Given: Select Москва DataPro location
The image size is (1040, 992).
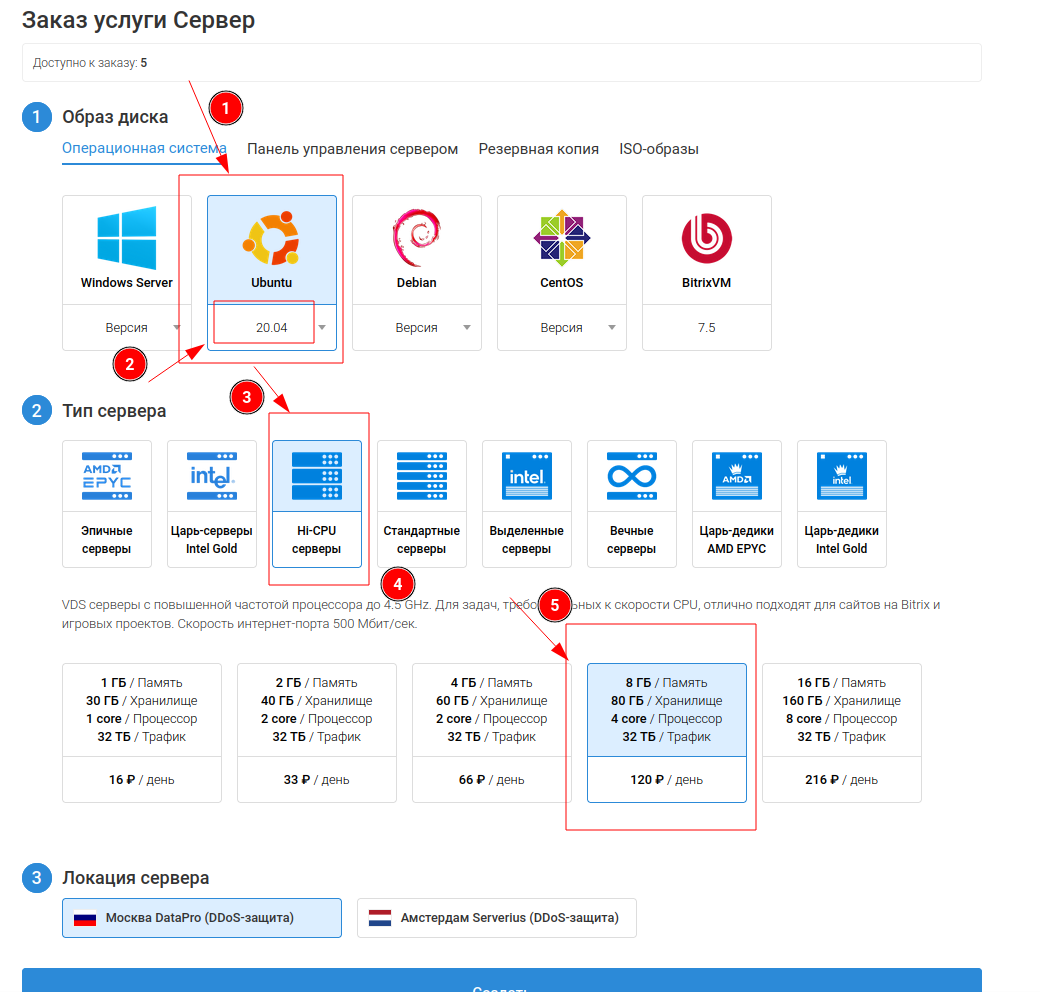Looking at the screenshot, I should pos(202,918).
